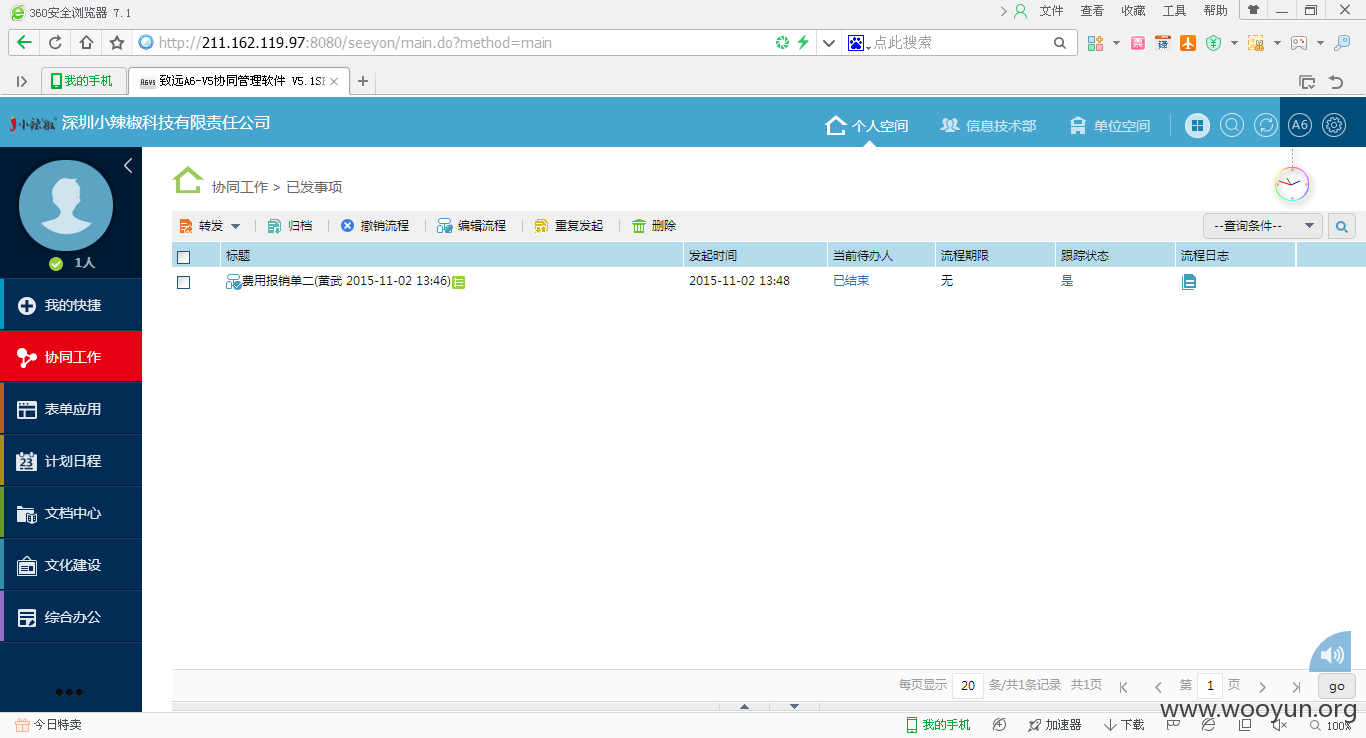The height and width of the screenshot is (738, 1366).
Task: Expand address bar history dropdown chevron
Action: click(829, 43)
